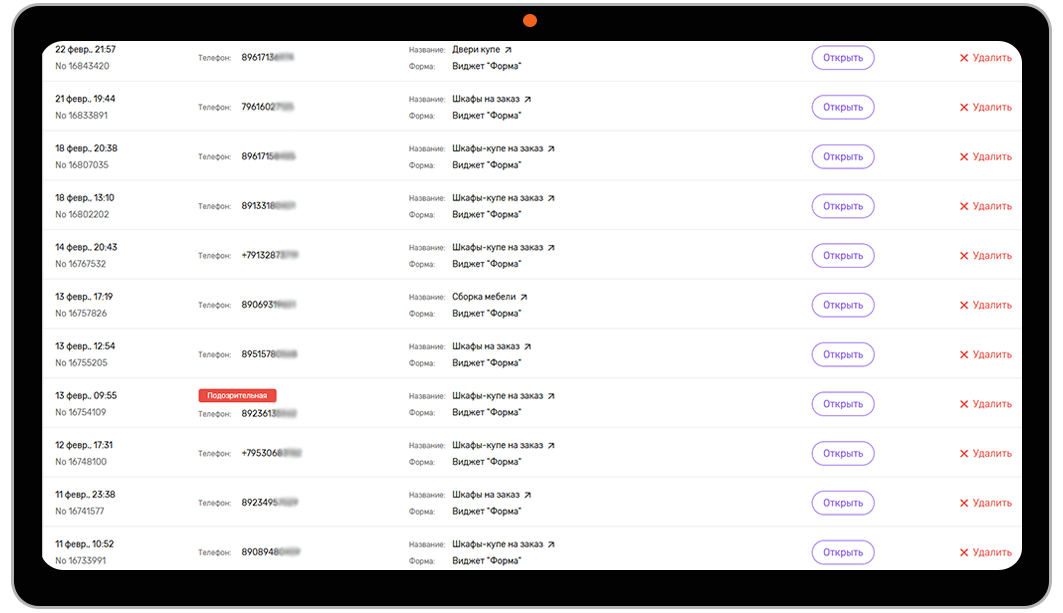
Task: Click the external link arrow beside "Двери купе"
Action: pyautogui.click(x=508, y=50)
